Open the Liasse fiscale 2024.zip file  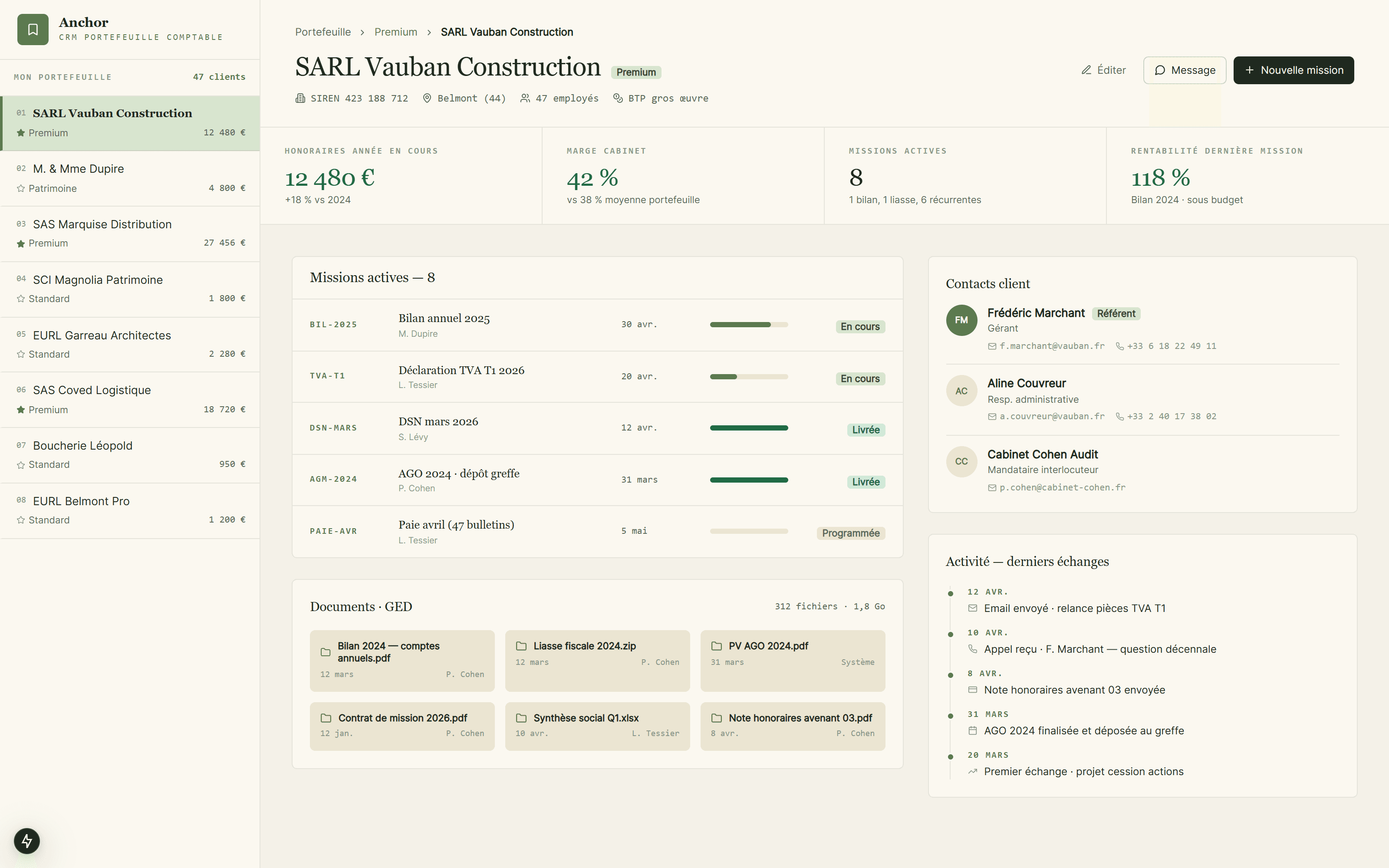point(598,661)
